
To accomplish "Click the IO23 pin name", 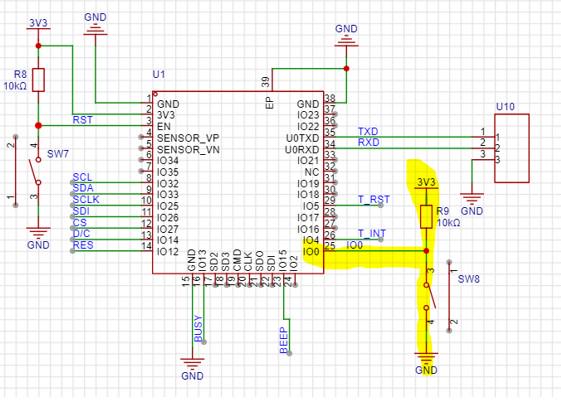I will [308, 115].
